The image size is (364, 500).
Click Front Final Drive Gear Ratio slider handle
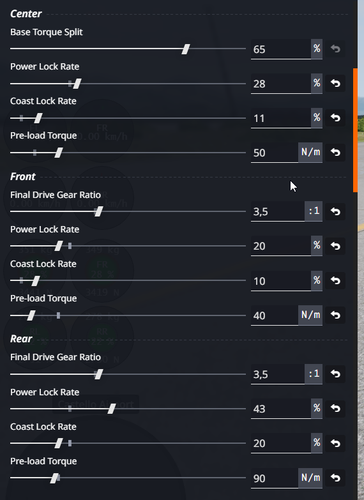click(x=99, y=212)
